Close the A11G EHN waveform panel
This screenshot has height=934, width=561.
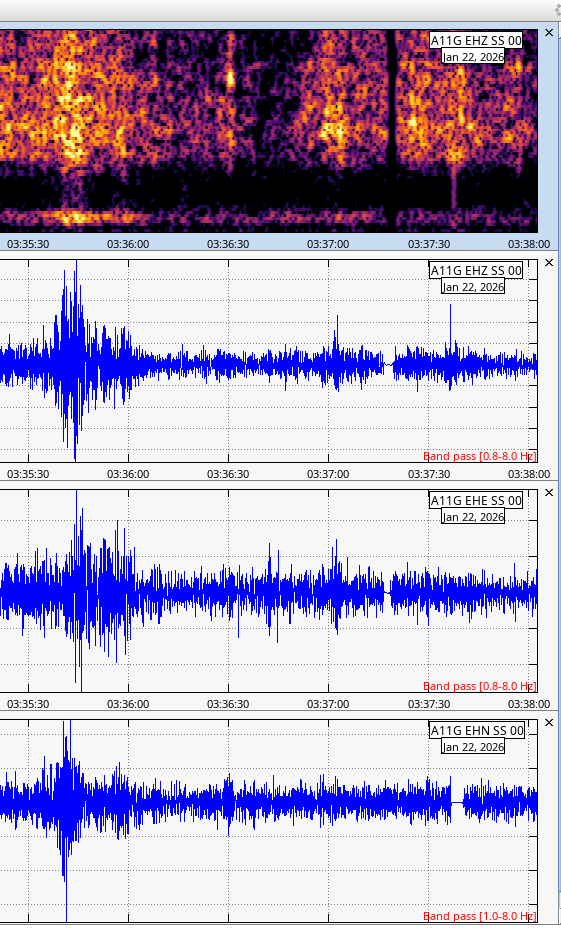[x=549, y=723]
